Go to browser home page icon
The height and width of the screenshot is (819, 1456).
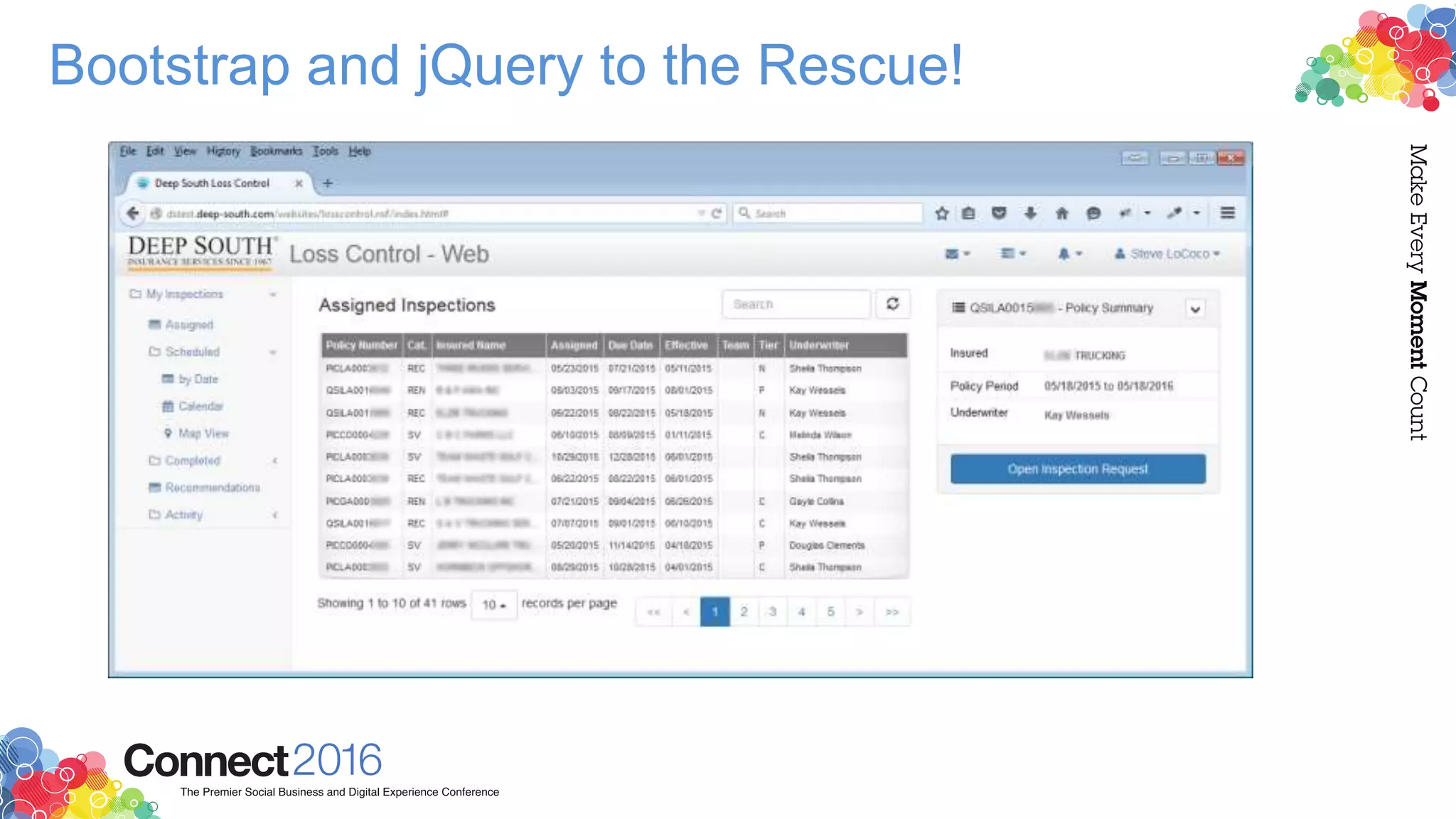pyautogui.click(x=1062, y=213)
